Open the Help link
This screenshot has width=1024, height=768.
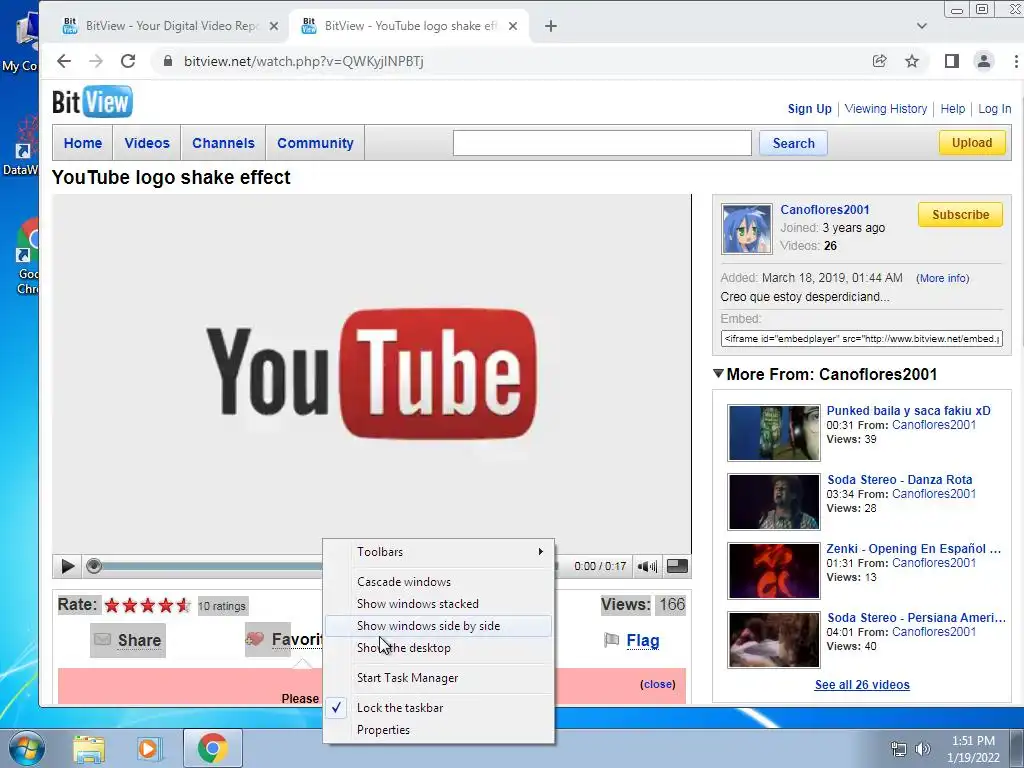pos(953,109)
